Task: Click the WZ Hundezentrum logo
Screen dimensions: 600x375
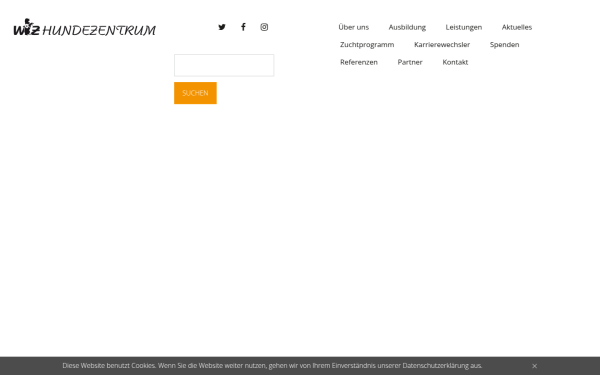Action: tap(85, 28)
